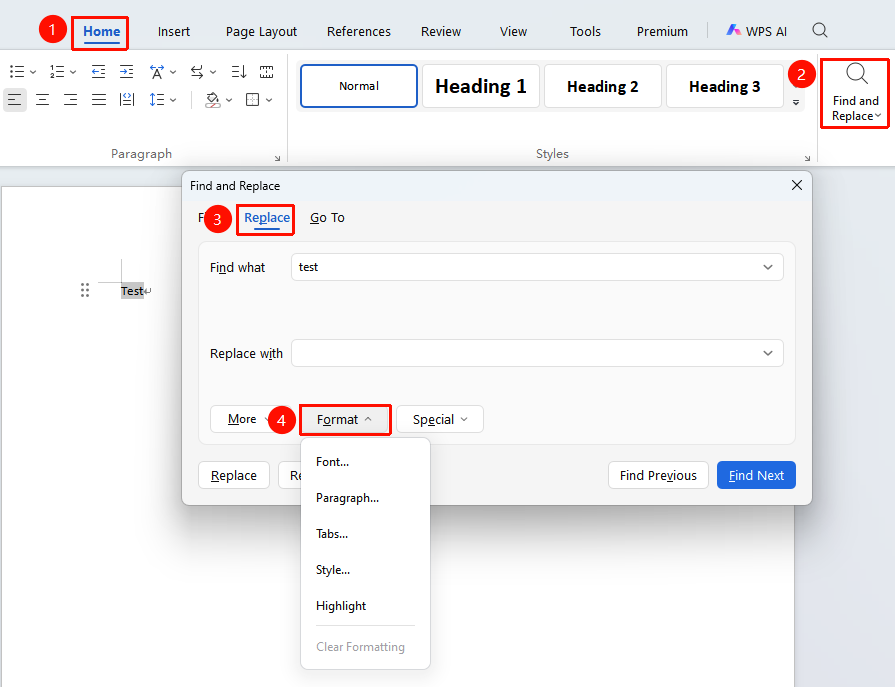The height and width of the screenshot is (687, 895).
Task: Click the numbered list icon
Action: pyautogui.click(x=57, y=71)
